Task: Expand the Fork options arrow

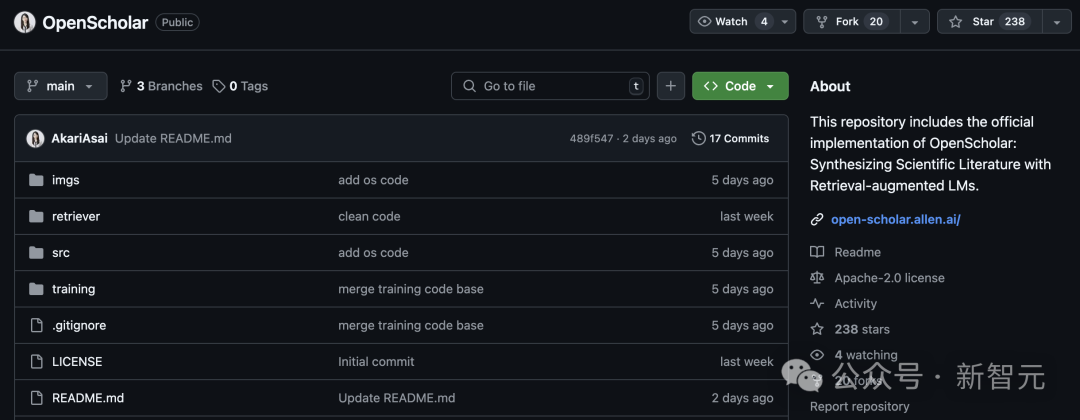Action: [915, 22]
